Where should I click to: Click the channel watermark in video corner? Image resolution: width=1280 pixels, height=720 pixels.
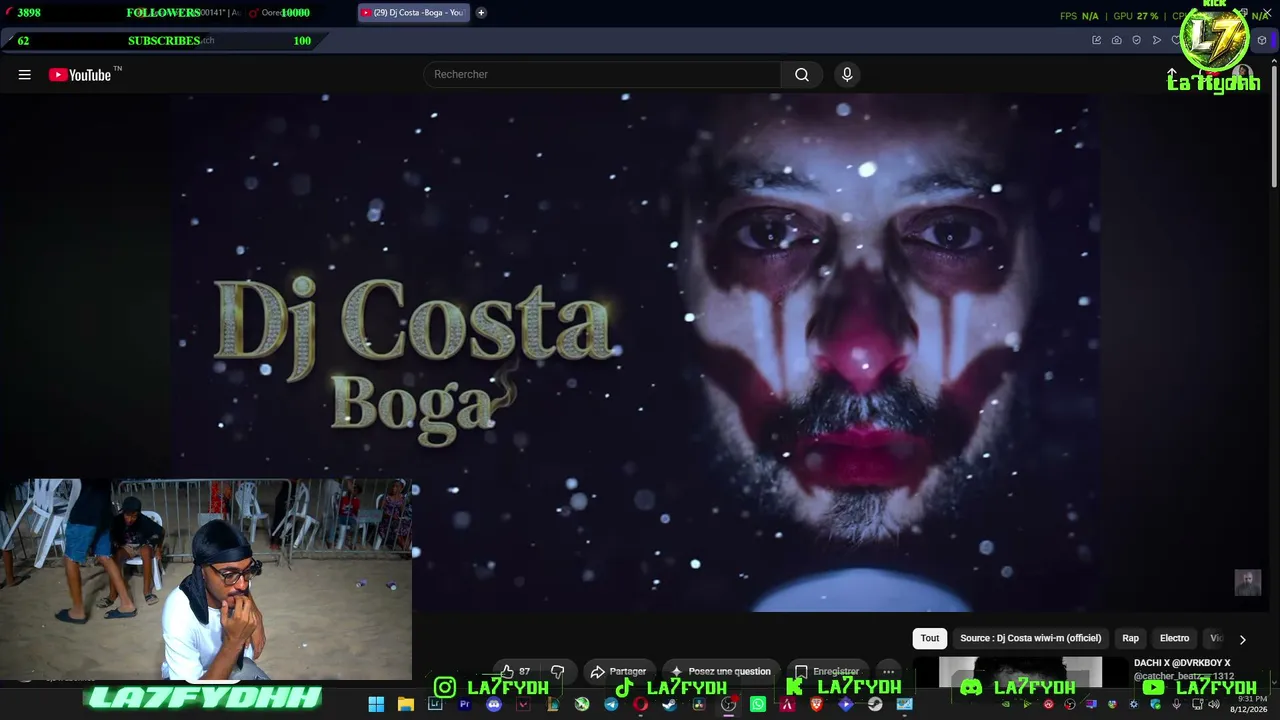pos(1247,583)
